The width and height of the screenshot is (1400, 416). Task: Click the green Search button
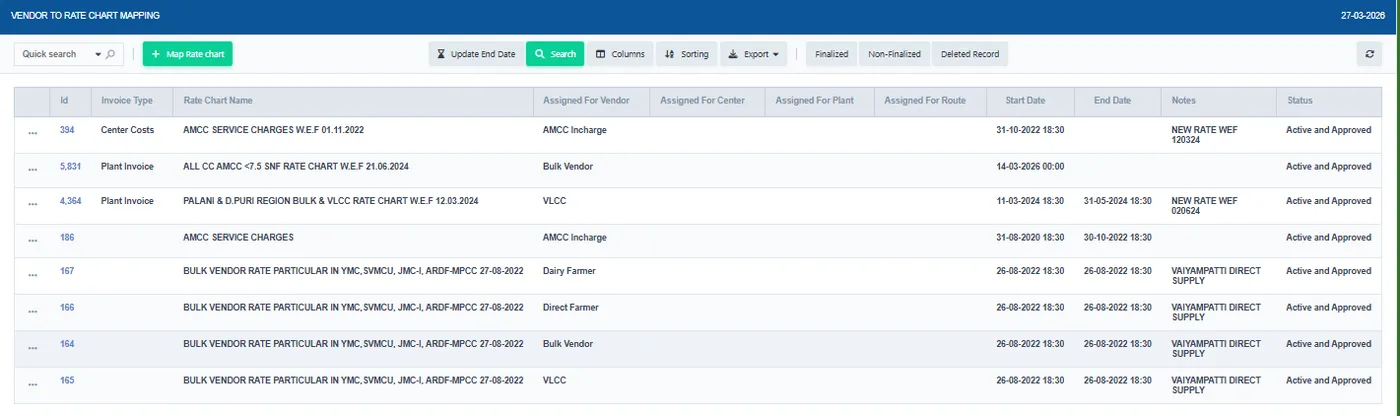click(x=555, y=54)
